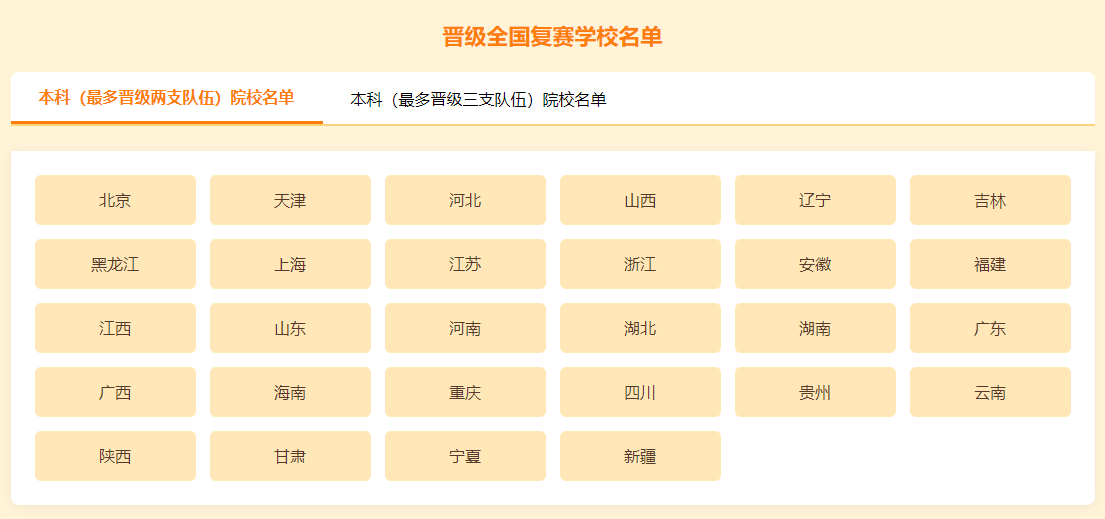The width and height of the screenshot is (1105, 519).
Task: Select the 吉林 province button
Action: pos(990,200)
